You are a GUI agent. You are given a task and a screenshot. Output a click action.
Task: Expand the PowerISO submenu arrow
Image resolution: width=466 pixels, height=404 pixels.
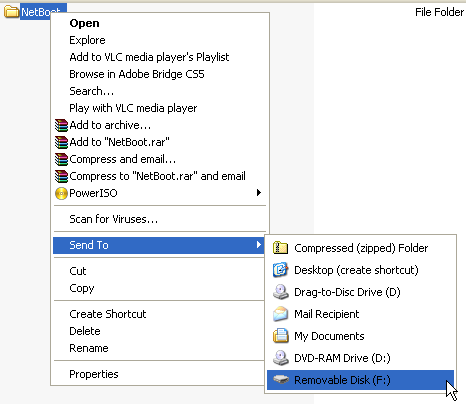click(x=259, y=193)
